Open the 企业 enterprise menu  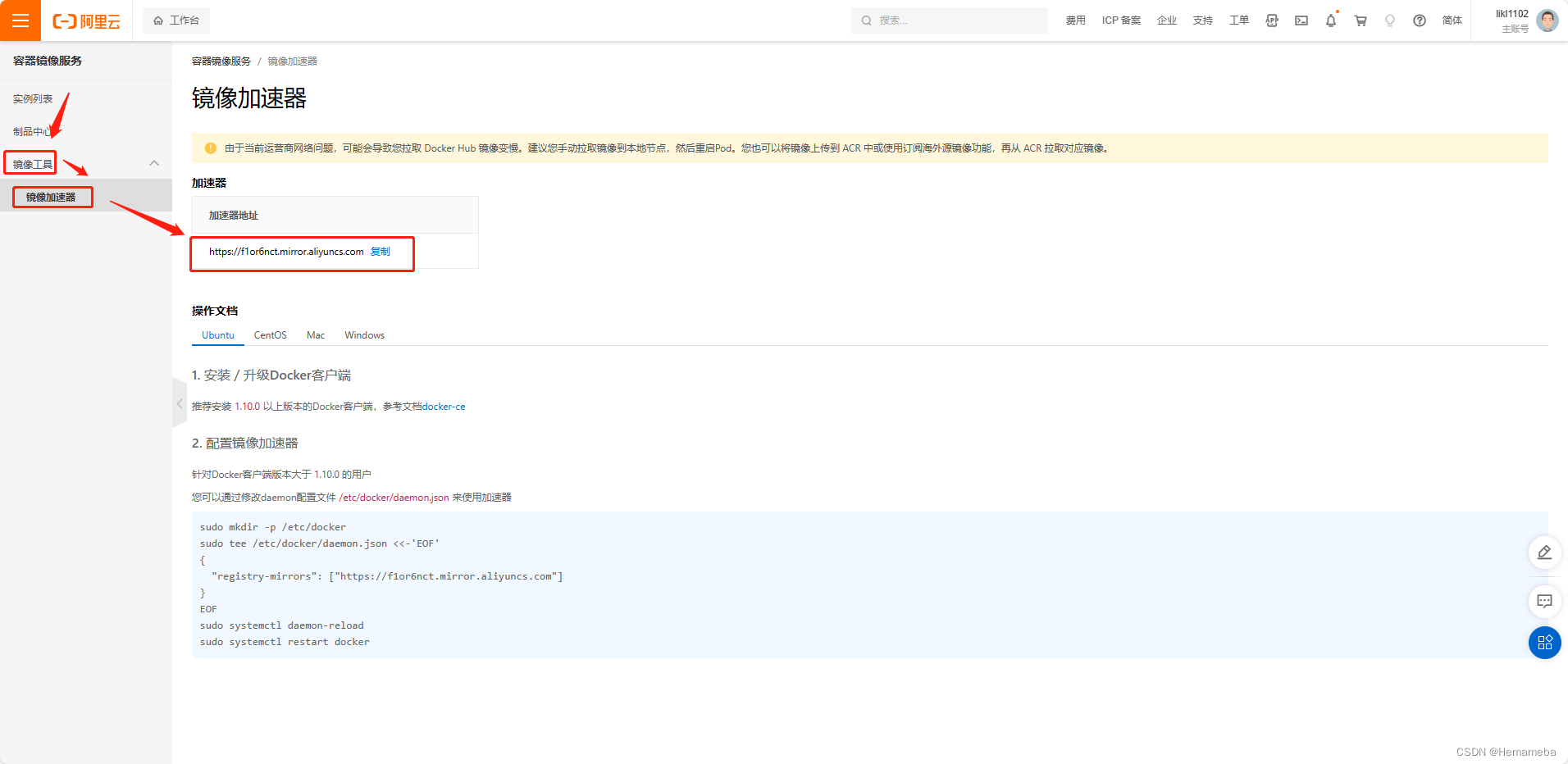1166,20
